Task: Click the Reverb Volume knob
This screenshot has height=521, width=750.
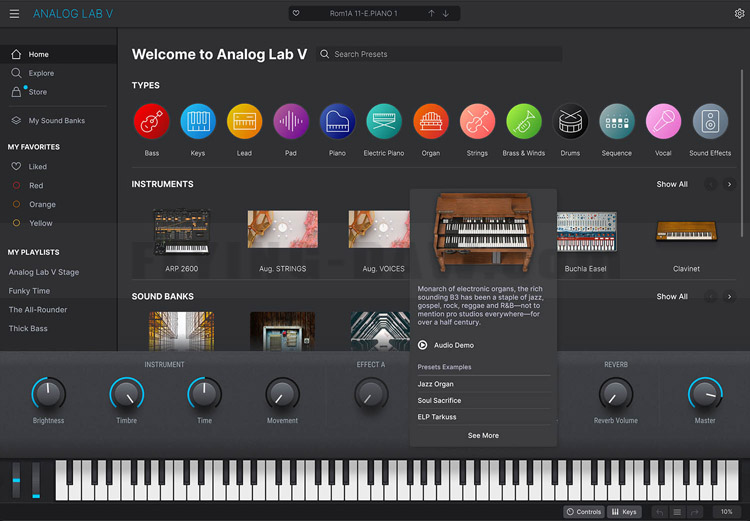Action: point(616,394)
